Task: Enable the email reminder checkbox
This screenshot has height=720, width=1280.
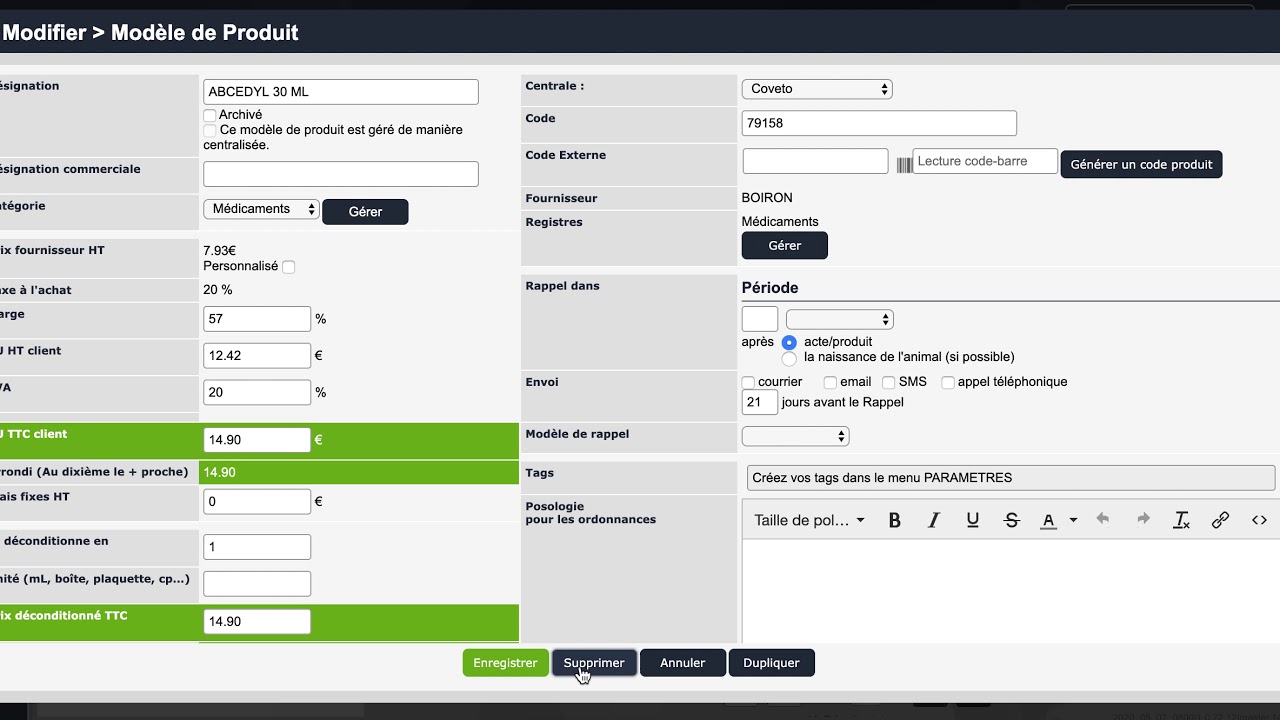Action: pos(830,382)
